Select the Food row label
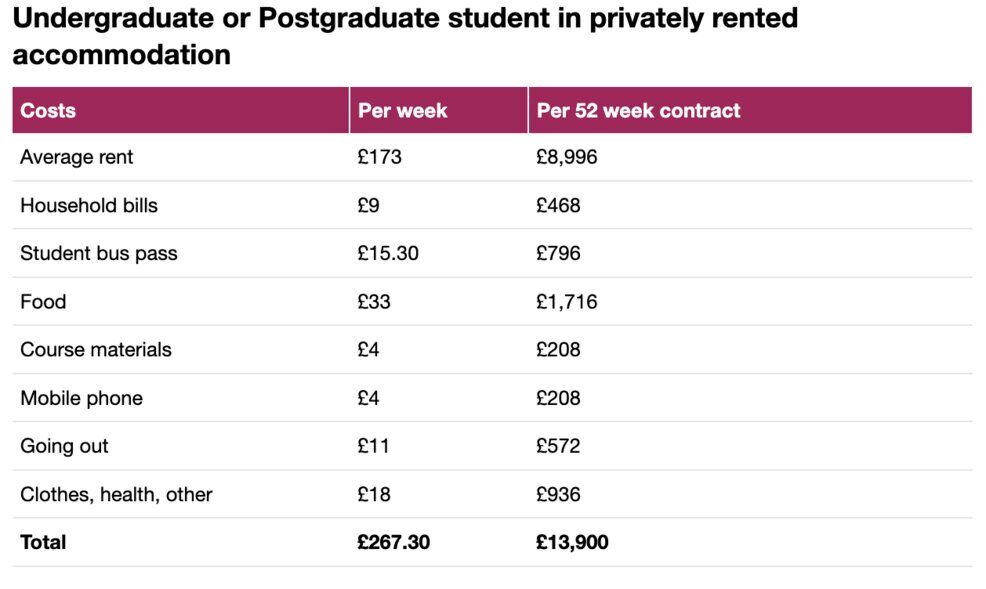The width and height of the screenshot is (986, 589). click(x=43, y=301)
